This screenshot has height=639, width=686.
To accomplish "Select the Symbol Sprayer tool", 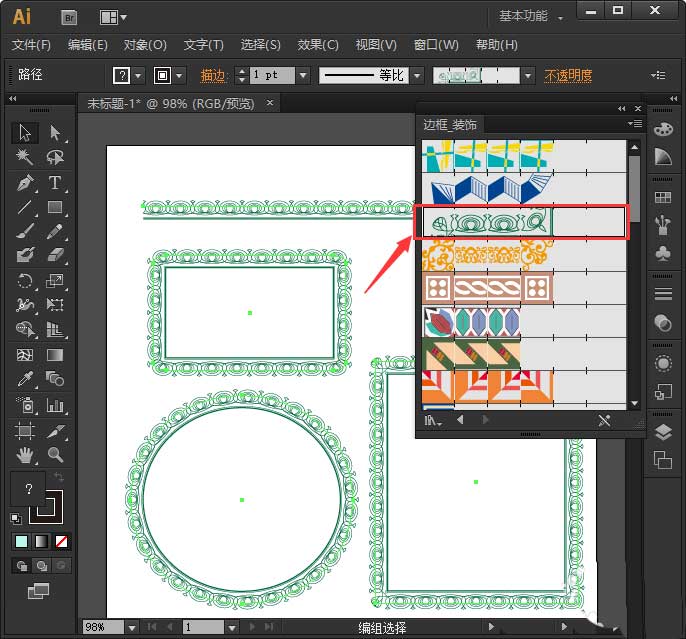I will click(25, 405).
